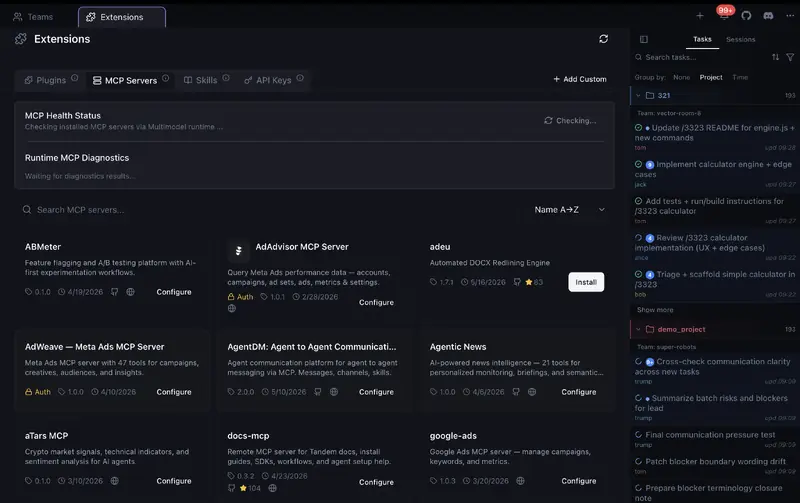
Task: Group tasks by Project
Action: (711, 78)
